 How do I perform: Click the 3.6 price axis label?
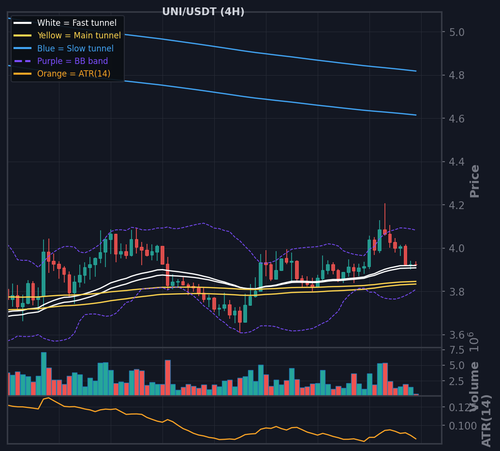coord(456,335)
